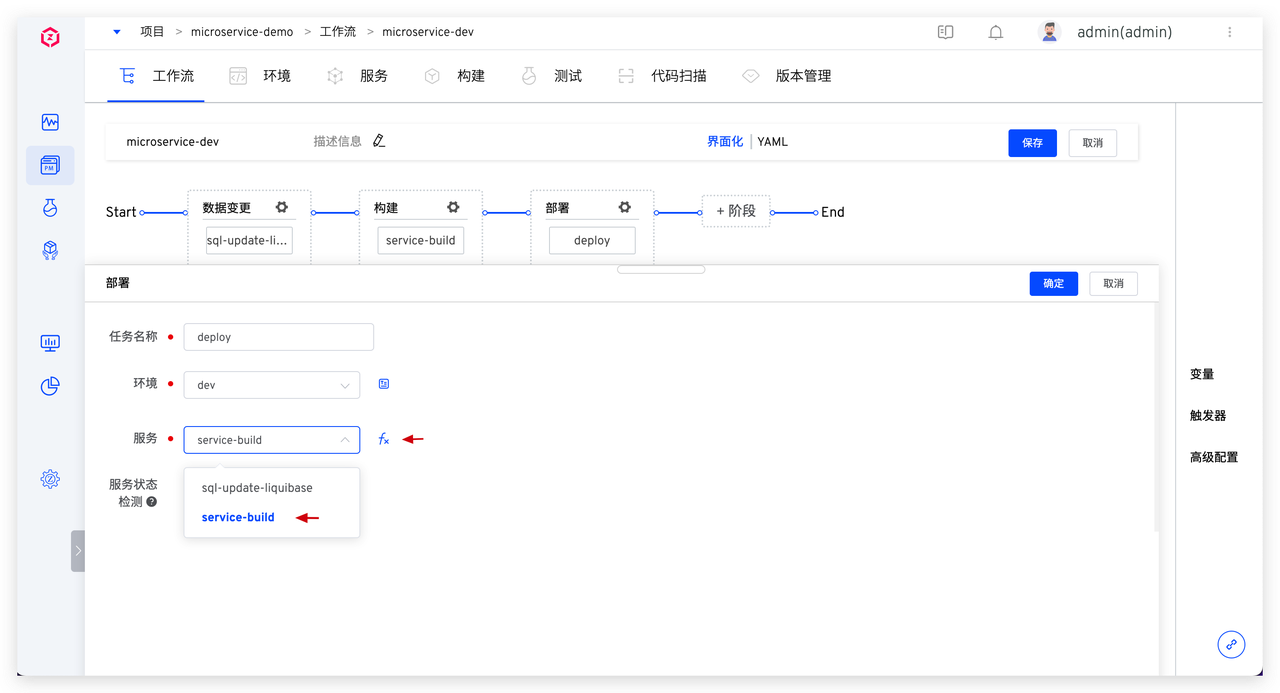Open the system settings gear in sidebar
1280x693 pixels.
50,479
